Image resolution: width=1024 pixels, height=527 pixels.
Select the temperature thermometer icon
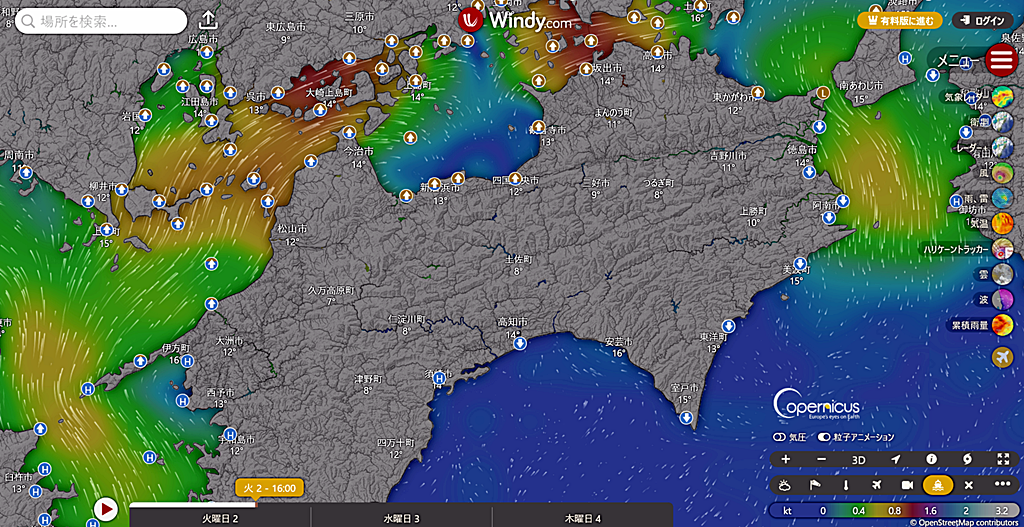point(845,484)
